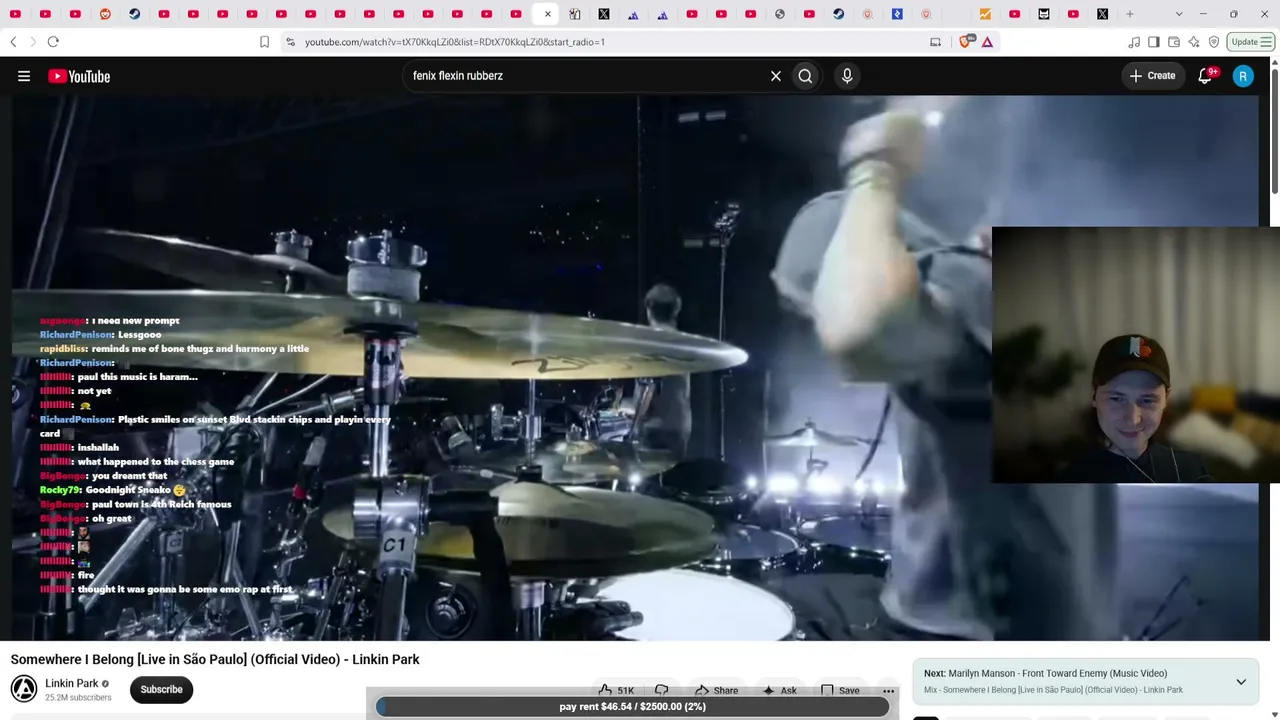Launch the Leo AI assistant icon
Image resolution: width=1280 pixels, height=720 pixels.
pos(1194,42)
